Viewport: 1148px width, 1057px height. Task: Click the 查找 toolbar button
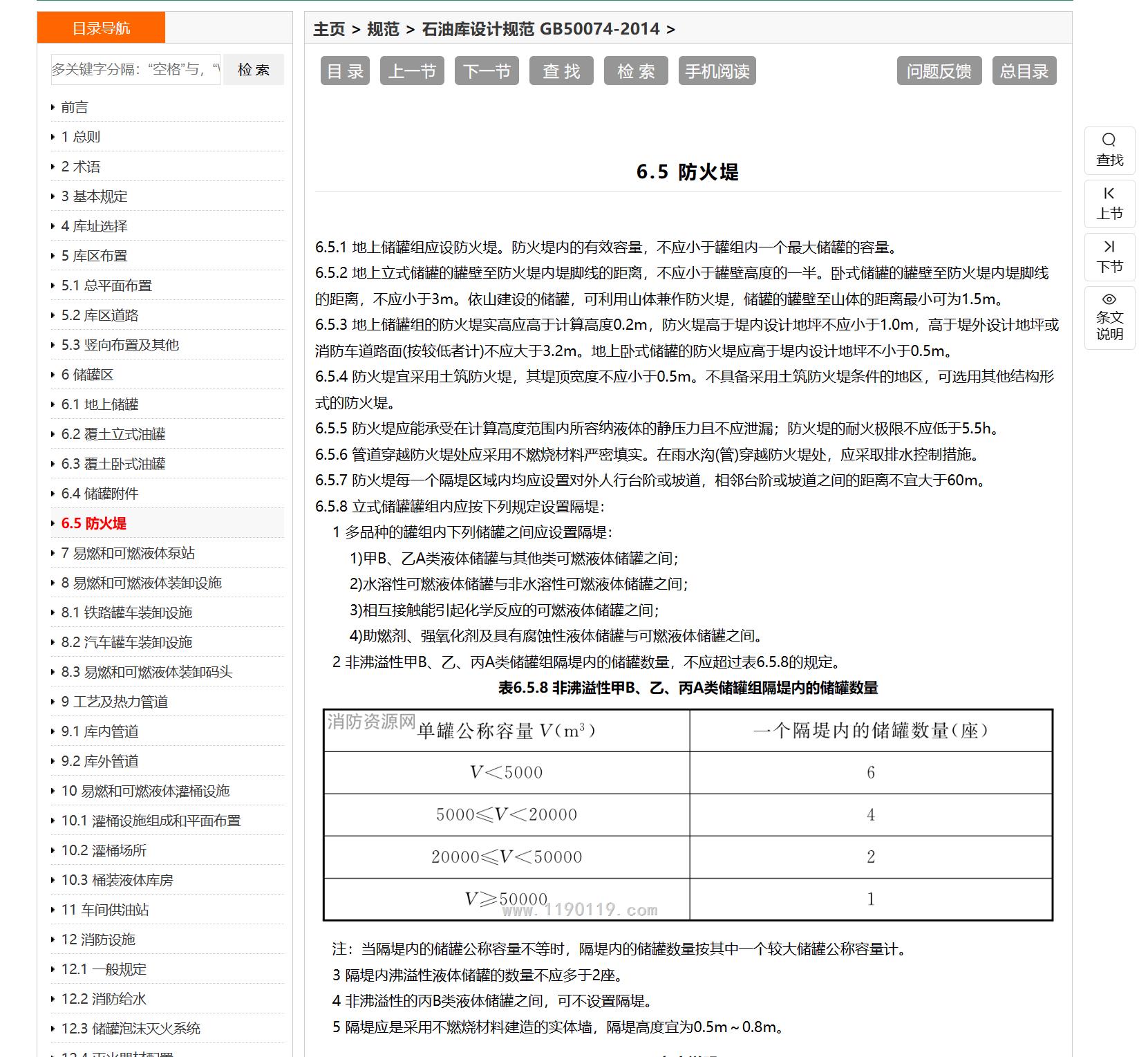tap(561, 71)
